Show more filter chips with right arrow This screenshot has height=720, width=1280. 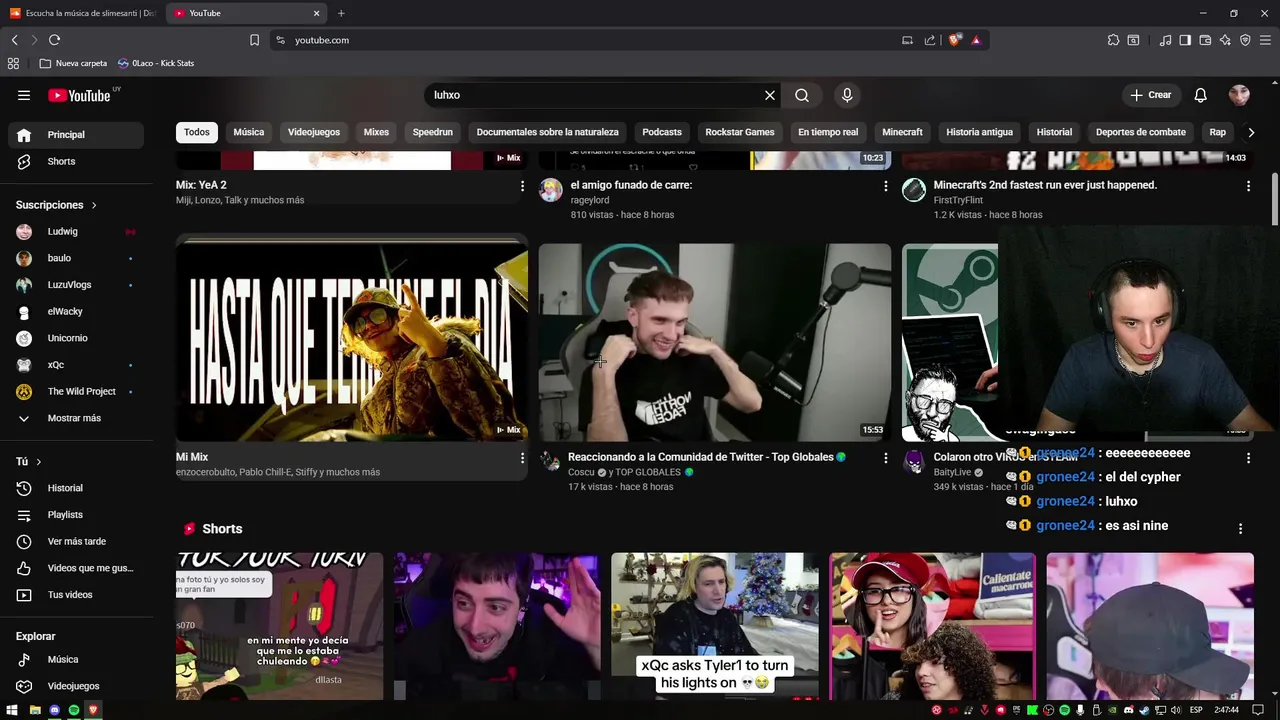click(x=1251, y=132)
